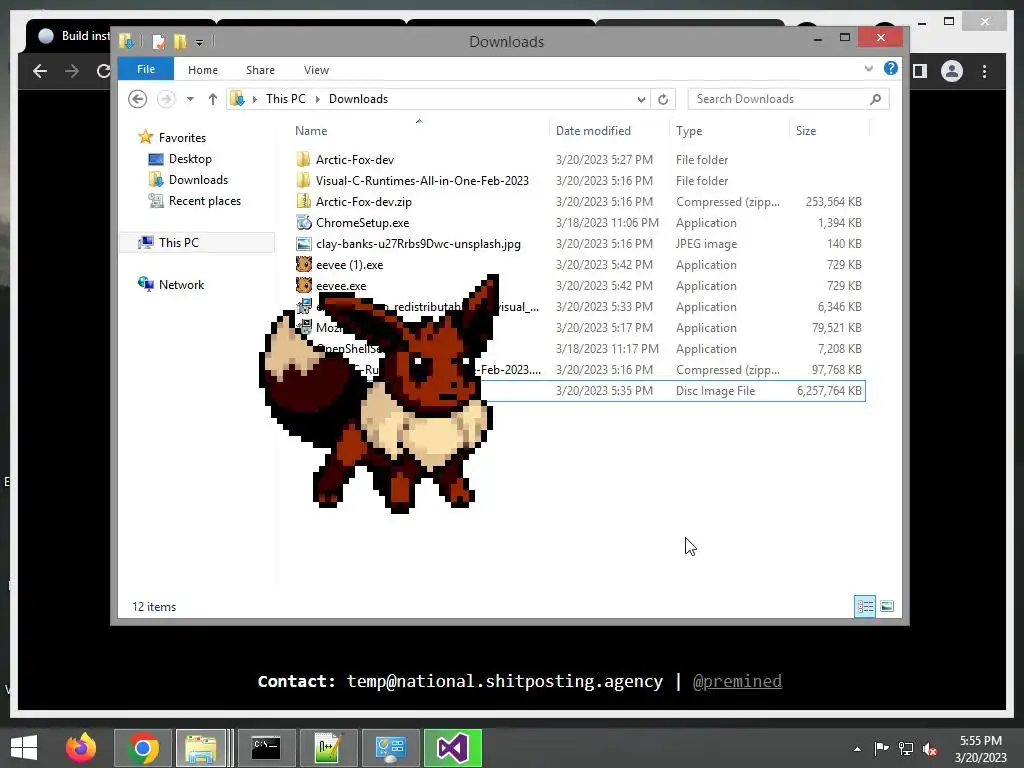Open the View ribbon tab
1024x768 pixels.
pos(316,70)
